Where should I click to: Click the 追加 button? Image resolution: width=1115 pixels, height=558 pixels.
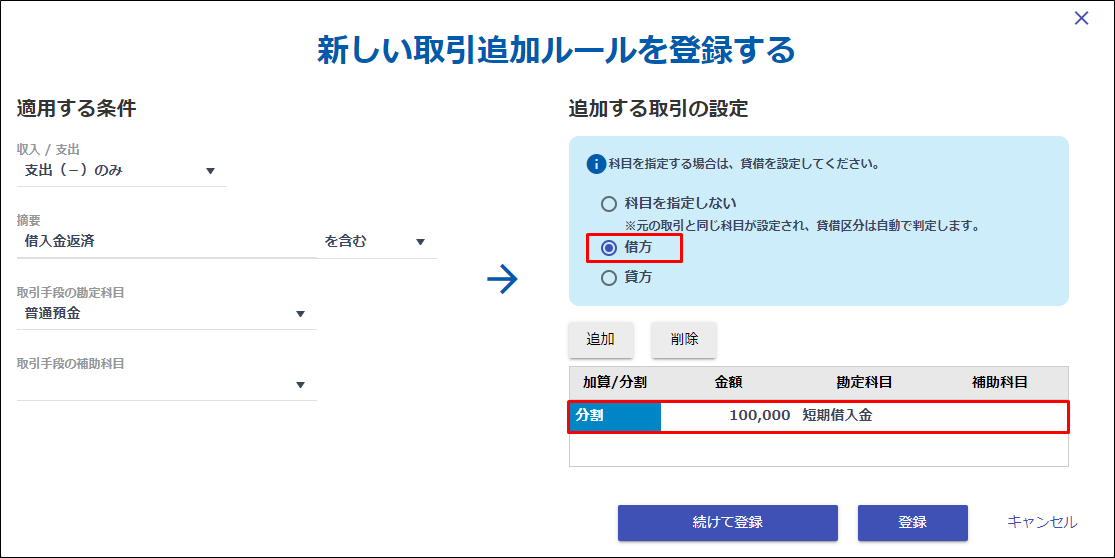(x=600, y=339)
